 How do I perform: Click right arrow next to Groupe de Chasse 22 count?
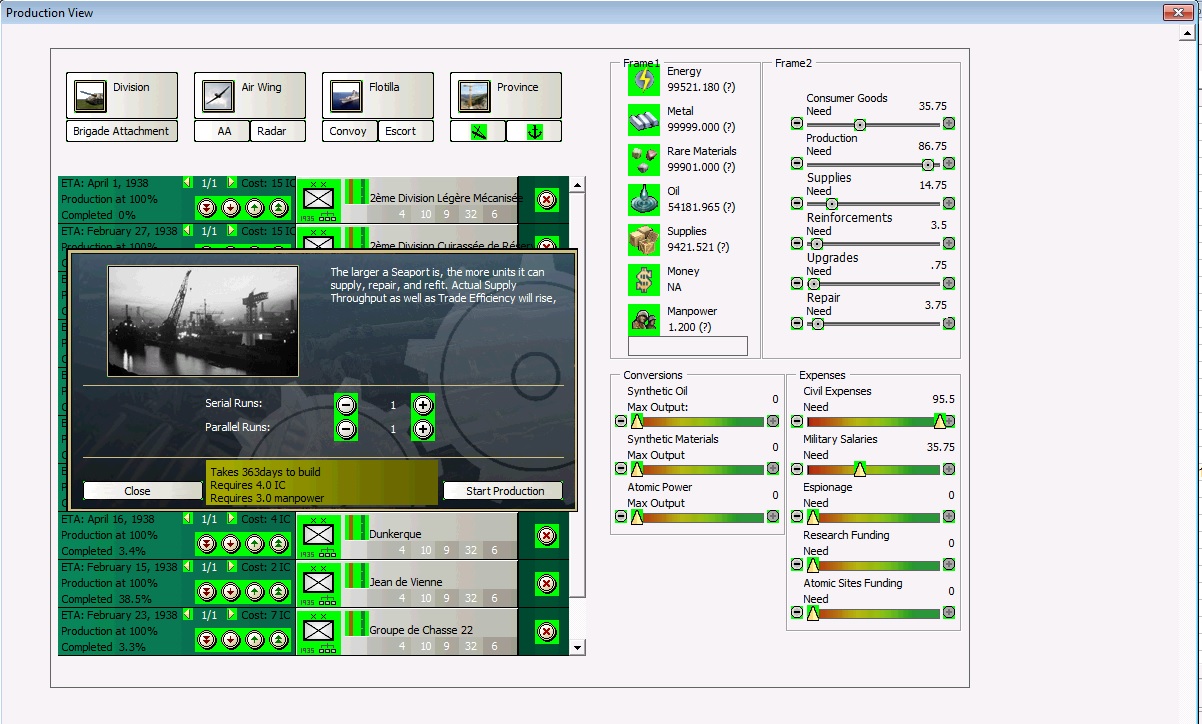coord(232,615)
